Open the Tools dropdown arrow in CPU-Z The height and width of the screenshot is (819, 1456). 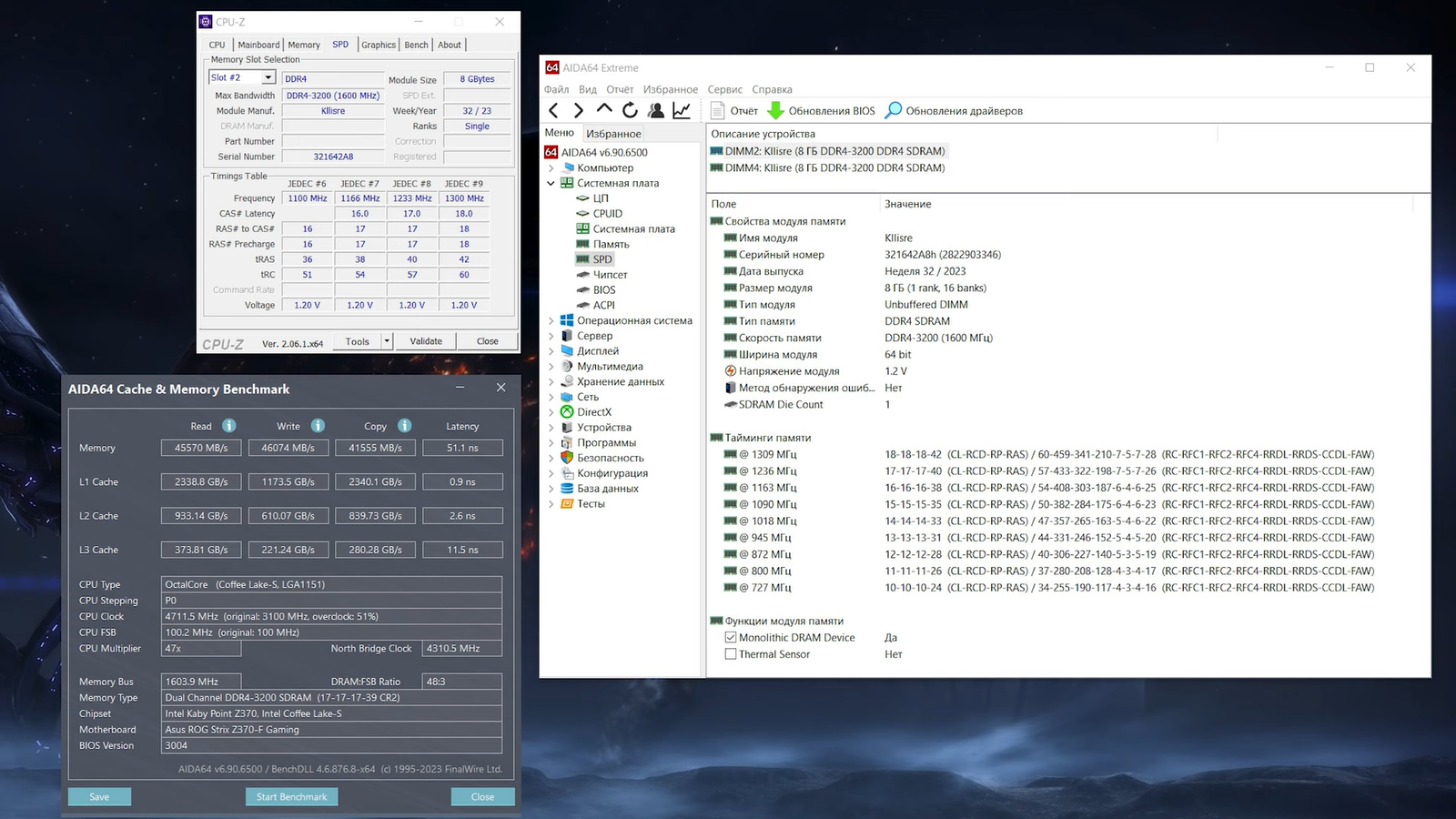coord(387,341)
